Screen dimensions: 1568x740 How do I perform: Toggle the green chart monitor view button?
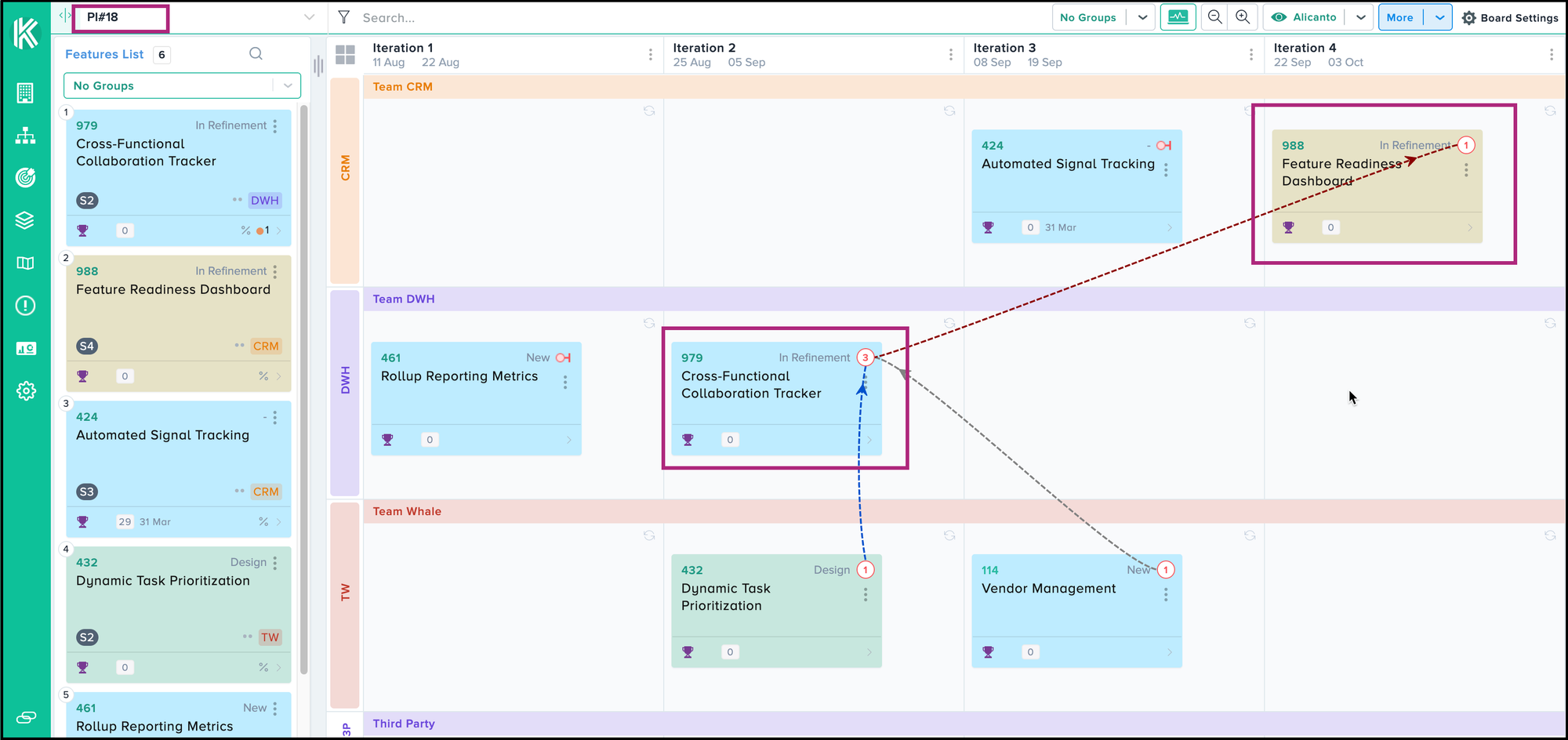point(1178,17)
